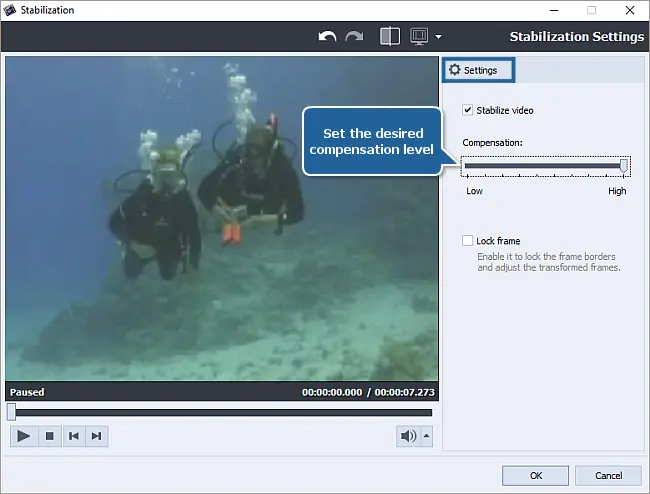Click OK to apply stabilization
The image size is (650, 494).
(x=536, y=475)
